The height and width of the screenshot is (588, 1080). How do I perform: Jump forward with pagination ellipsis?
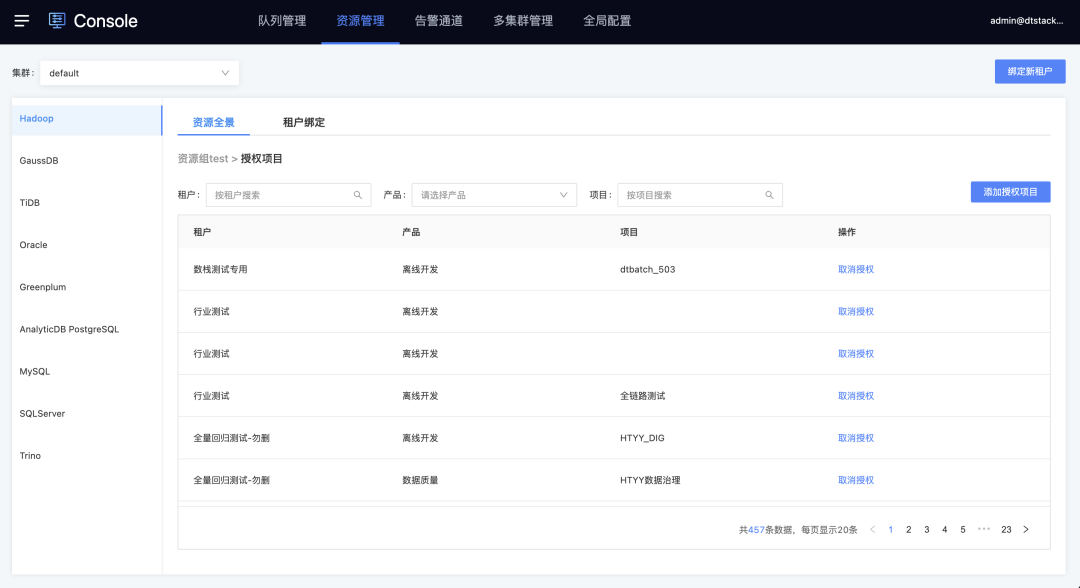click(984, 529)
